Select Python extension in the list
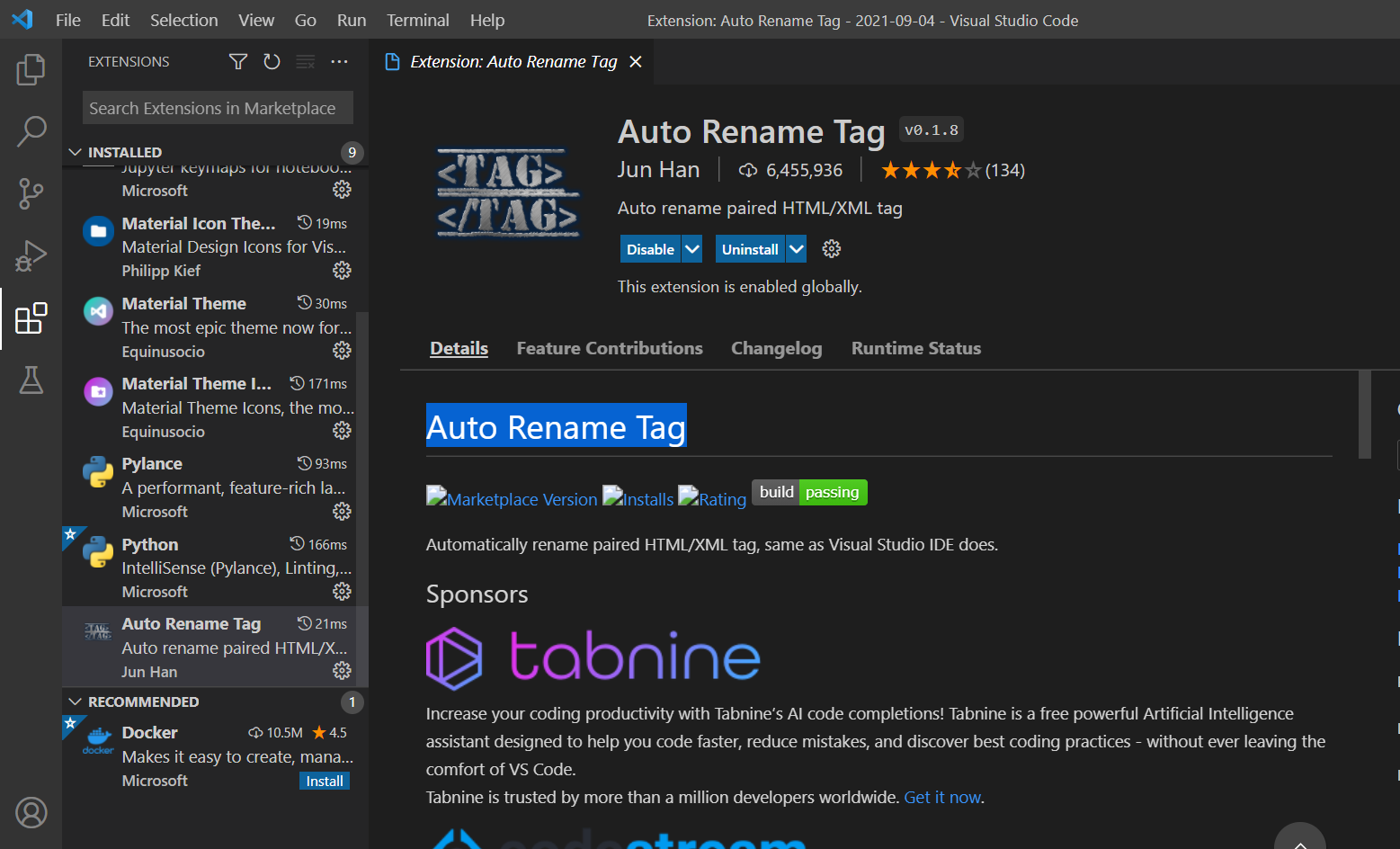1400x849 pixels. (215, 567)
